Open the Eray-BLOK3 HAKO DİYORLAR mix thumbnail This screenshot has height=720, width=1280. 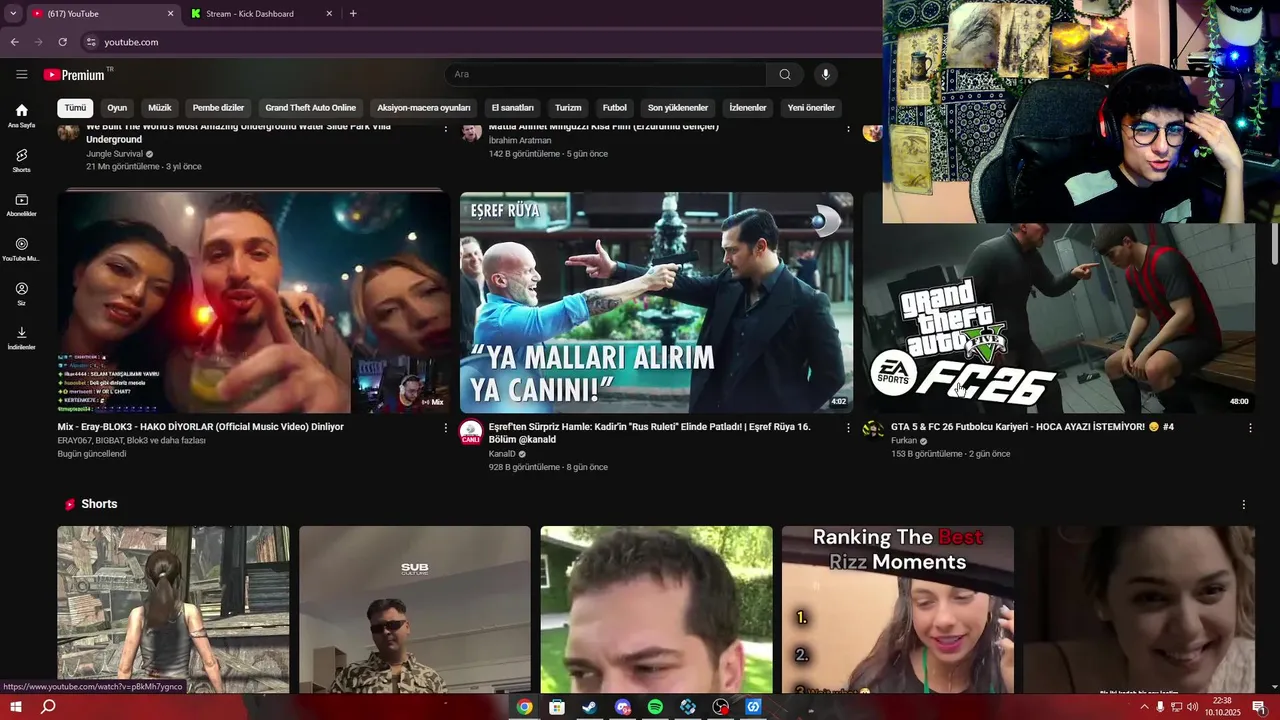tap(254, 302)
